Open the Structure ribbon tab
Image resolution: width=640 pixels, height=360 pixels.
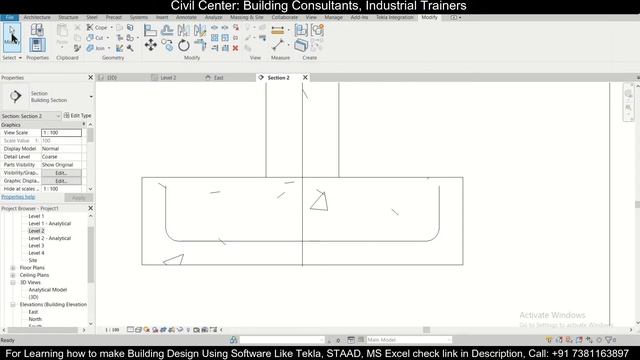tap(68, 18)
